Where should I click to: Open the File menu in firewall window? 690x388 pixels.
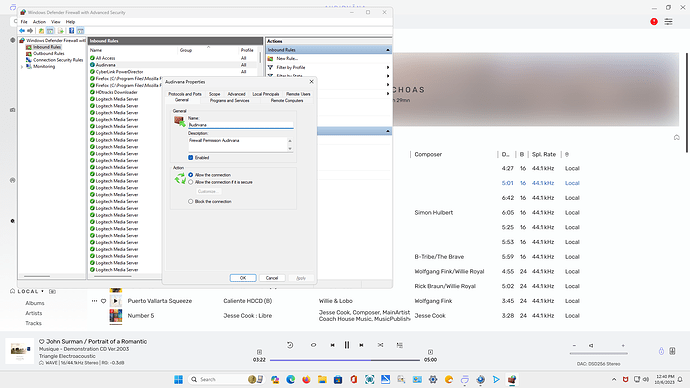tap(24, 22)
